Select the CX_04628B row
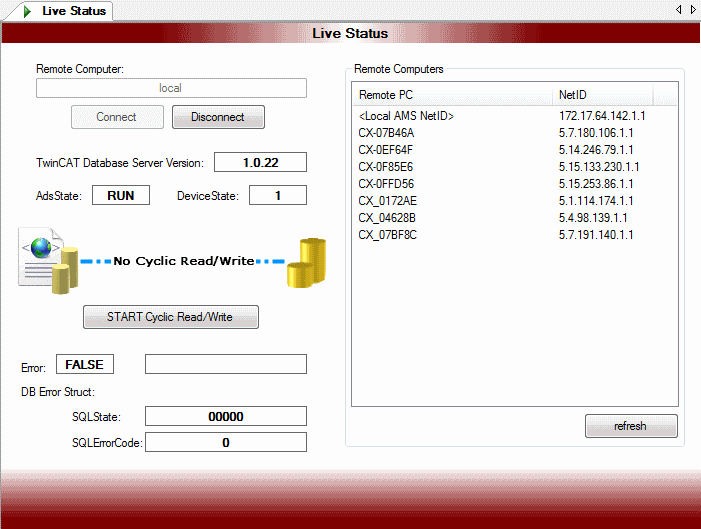The image size is (701, 529). coord(515,218)
